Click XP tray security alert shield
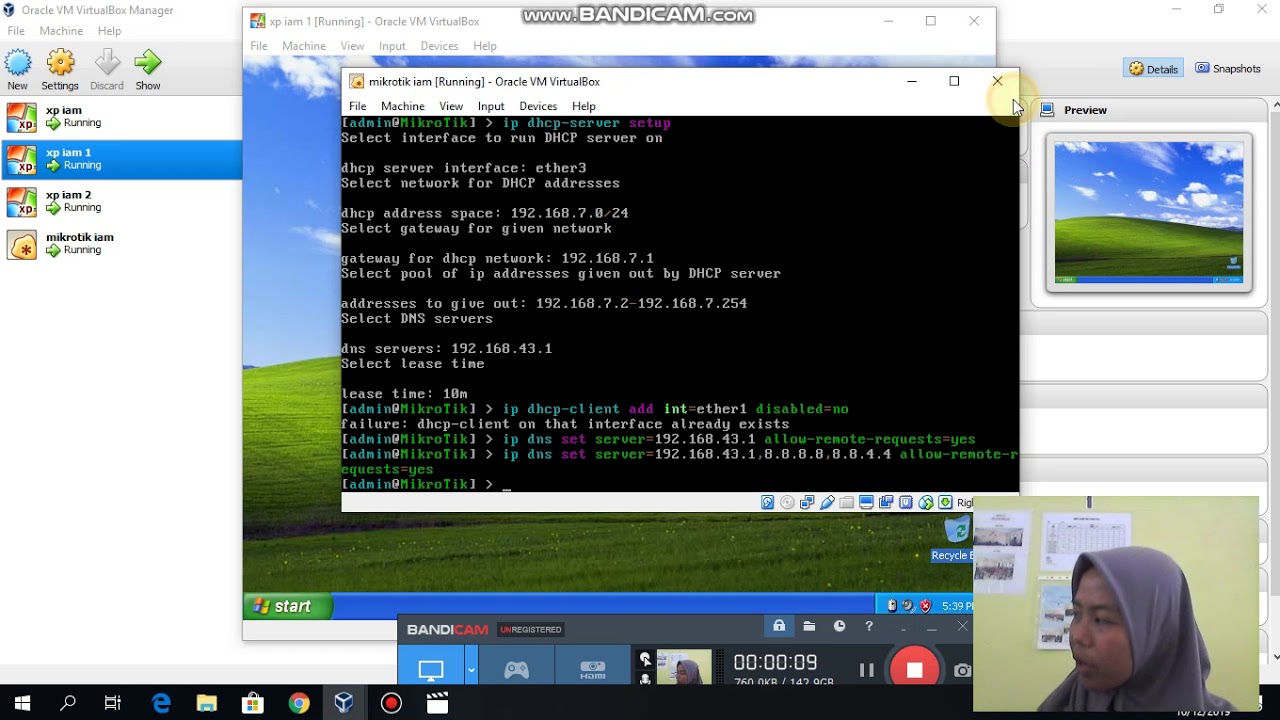This screenshot has width=1280, height=720. [925, 606]
